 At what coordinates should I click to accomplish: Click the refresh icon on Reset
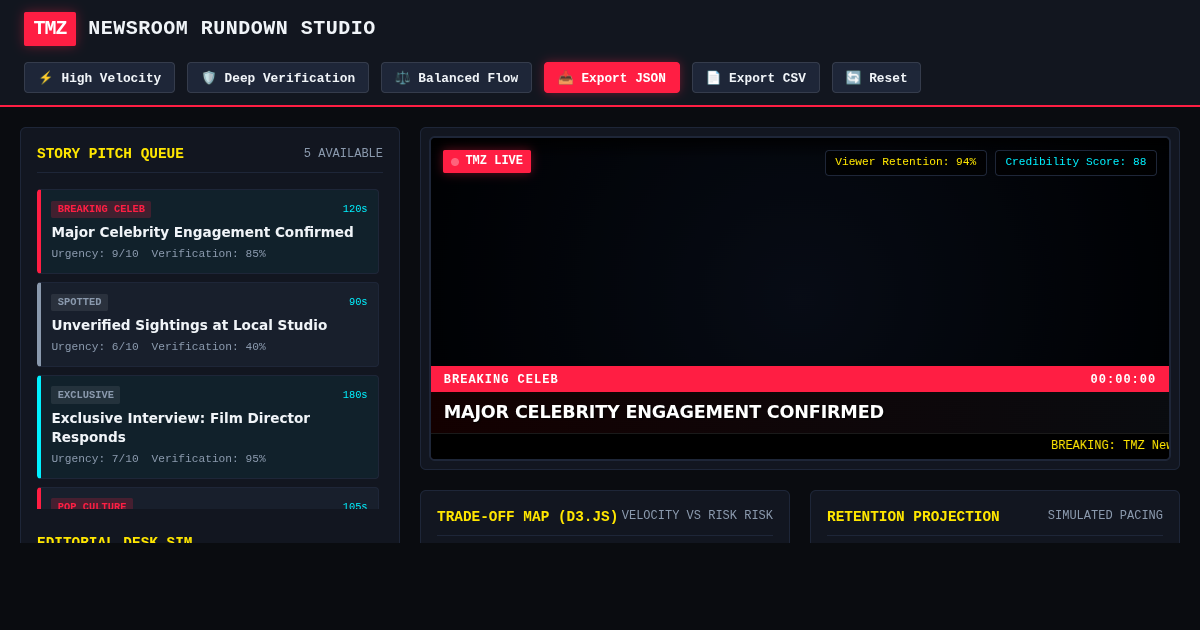pyautogui.click(x=854, y=78)
